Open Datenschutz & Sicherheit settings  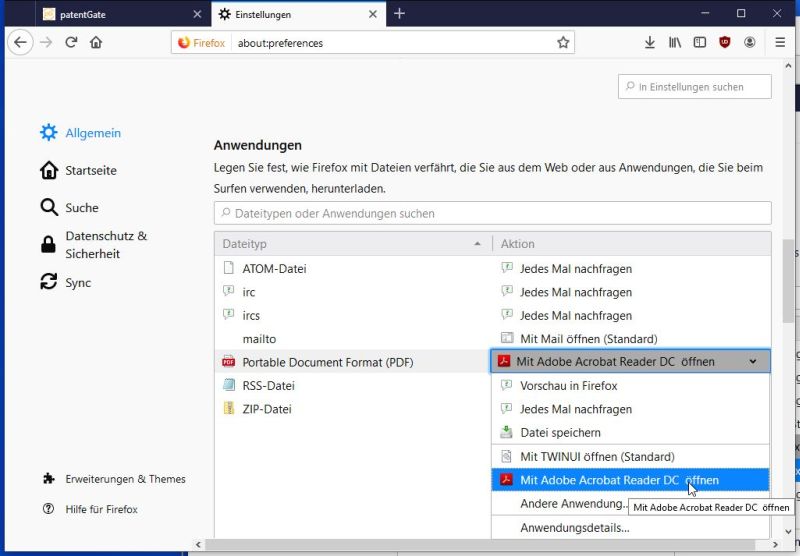(x=93, y=245)
